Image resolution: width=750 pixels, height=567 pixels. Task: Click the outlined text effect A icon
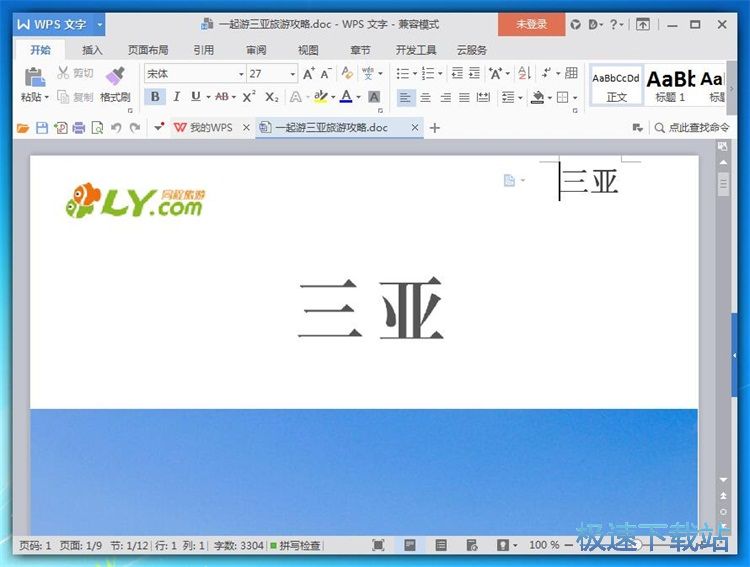coord(296,97)
